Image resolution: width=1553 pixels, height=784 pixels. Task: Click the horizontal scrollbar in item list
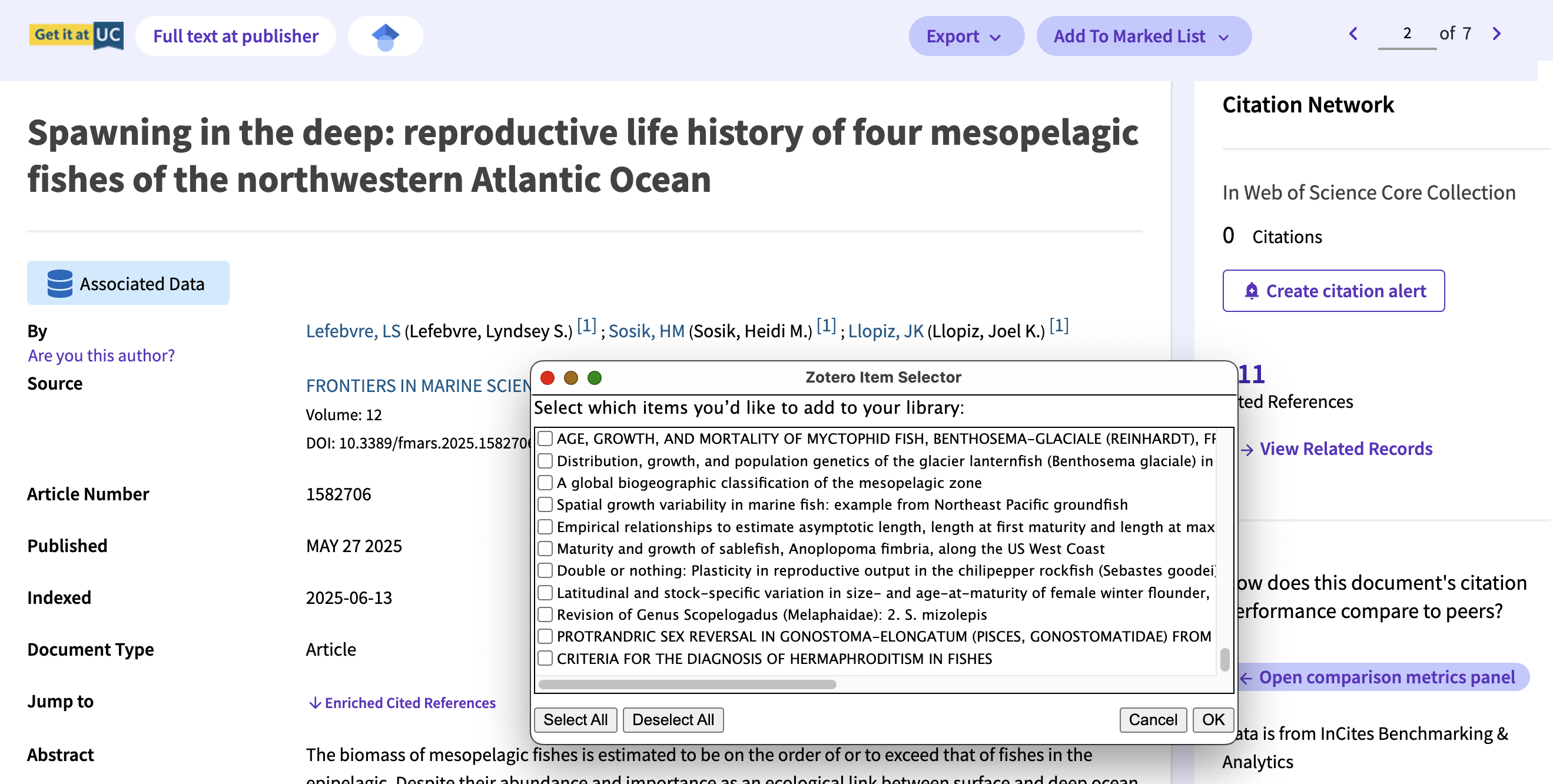[686, 684]
